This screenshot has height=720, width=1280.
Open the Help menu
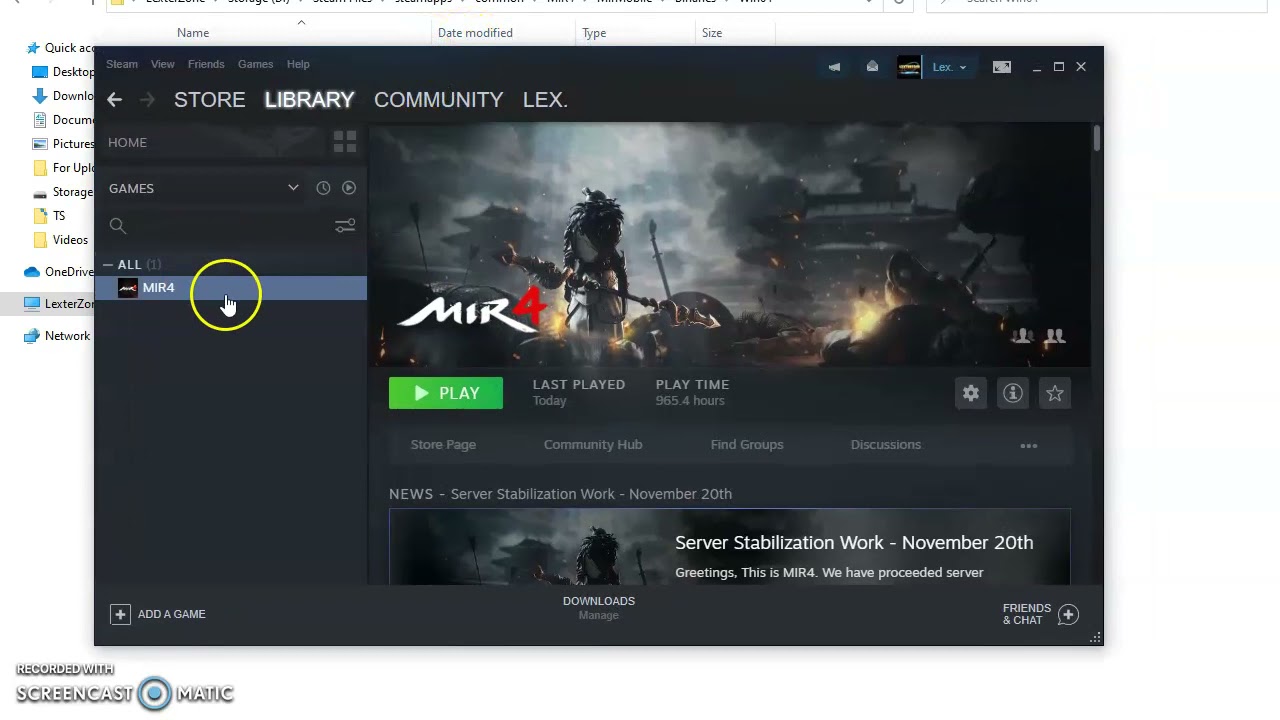(298, 64)
